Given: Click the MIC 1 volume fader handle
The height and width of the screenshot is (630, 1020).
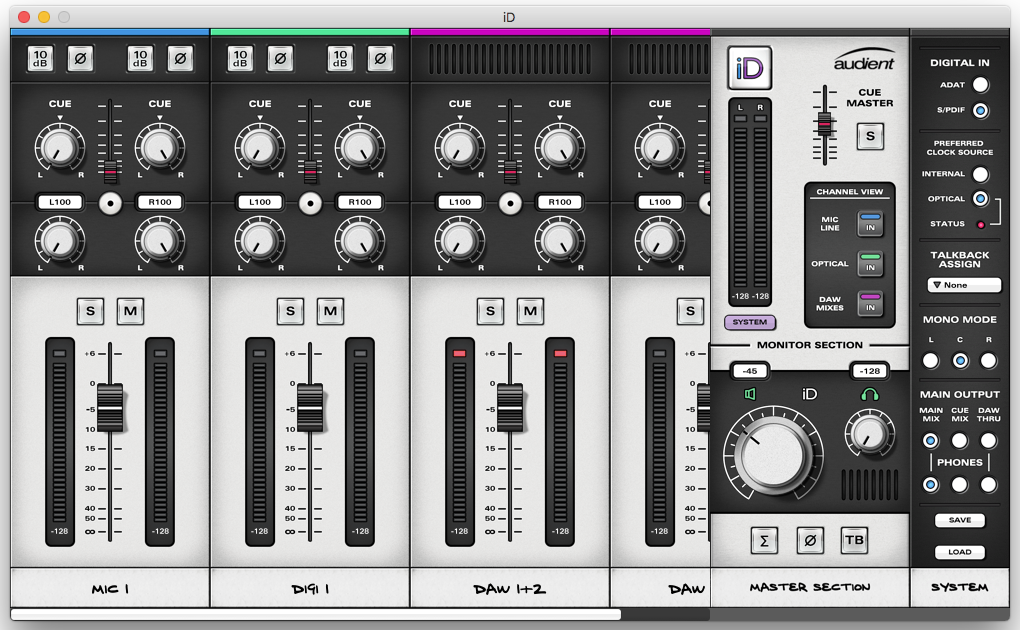Looking at the screenshot, I should point(110,408).
